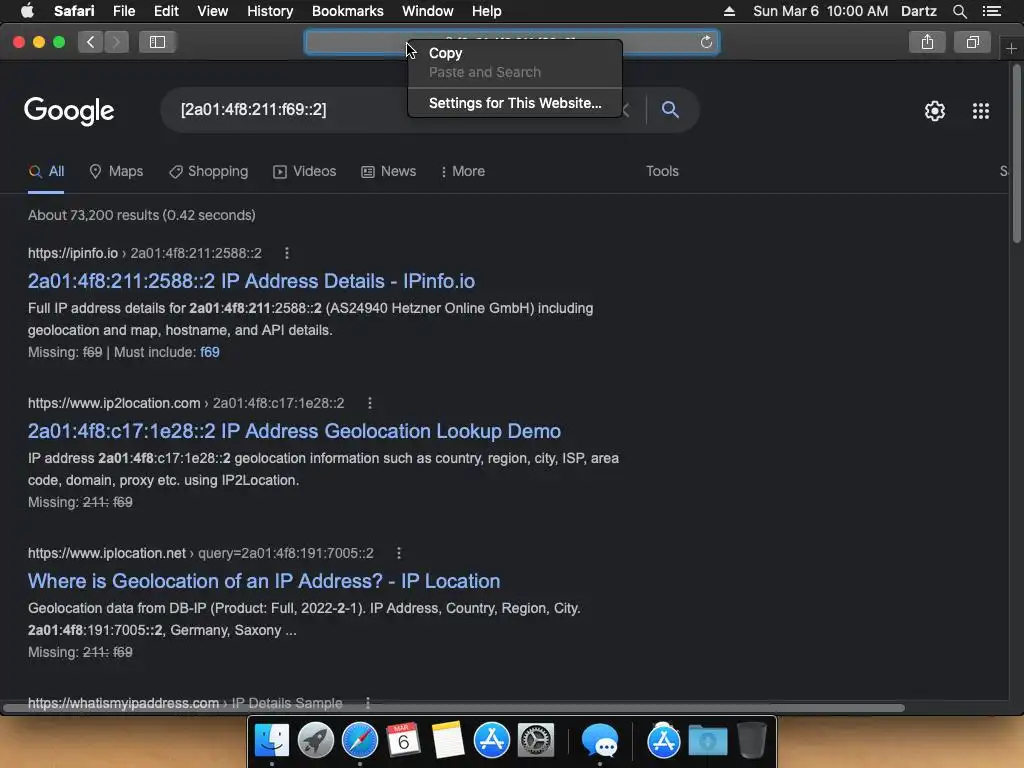Go to Google home via the logo
Viewport: 1024px width, 768px height.
(x=69, y=111)
